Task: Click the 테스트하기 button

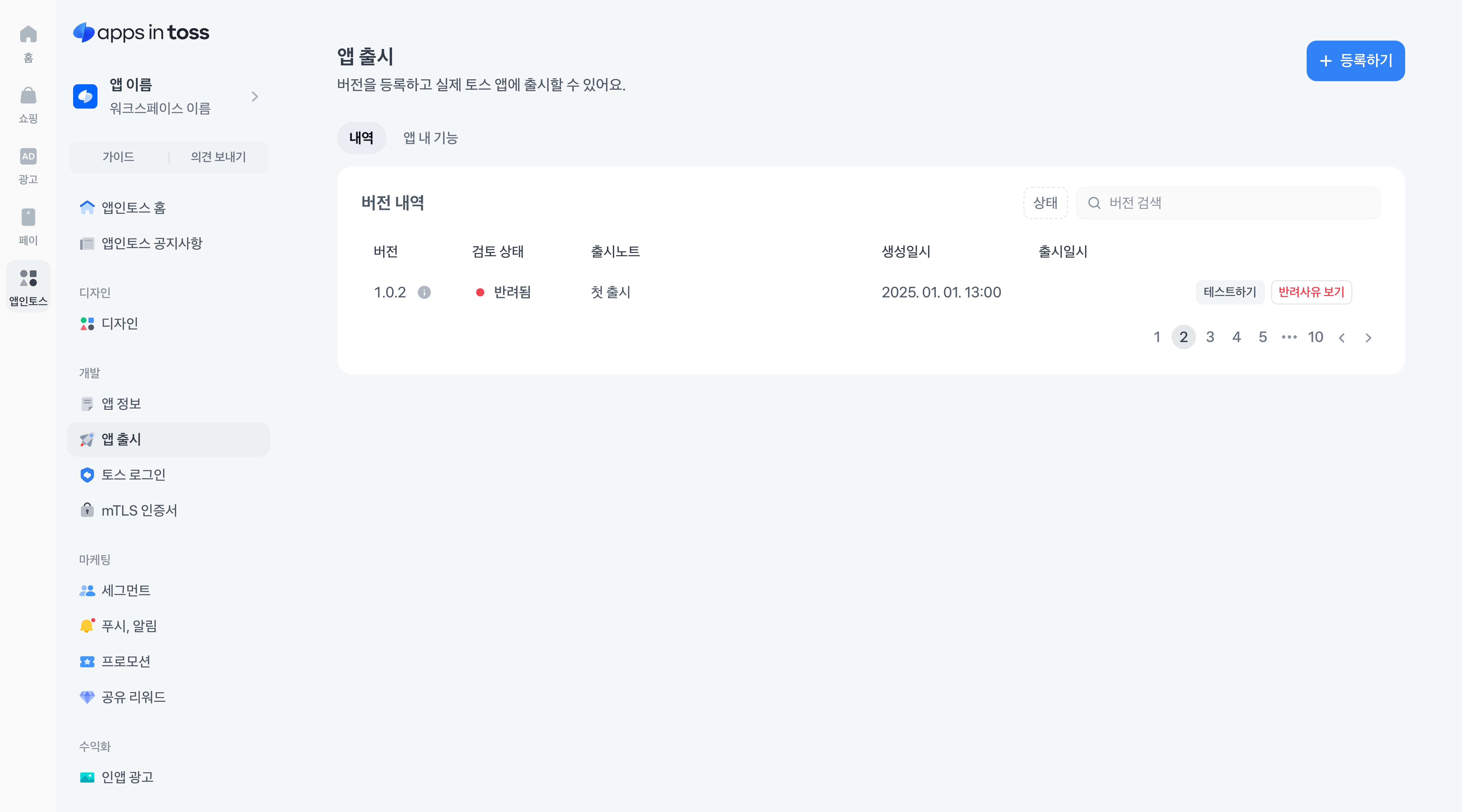Action: pos(1229,292)
